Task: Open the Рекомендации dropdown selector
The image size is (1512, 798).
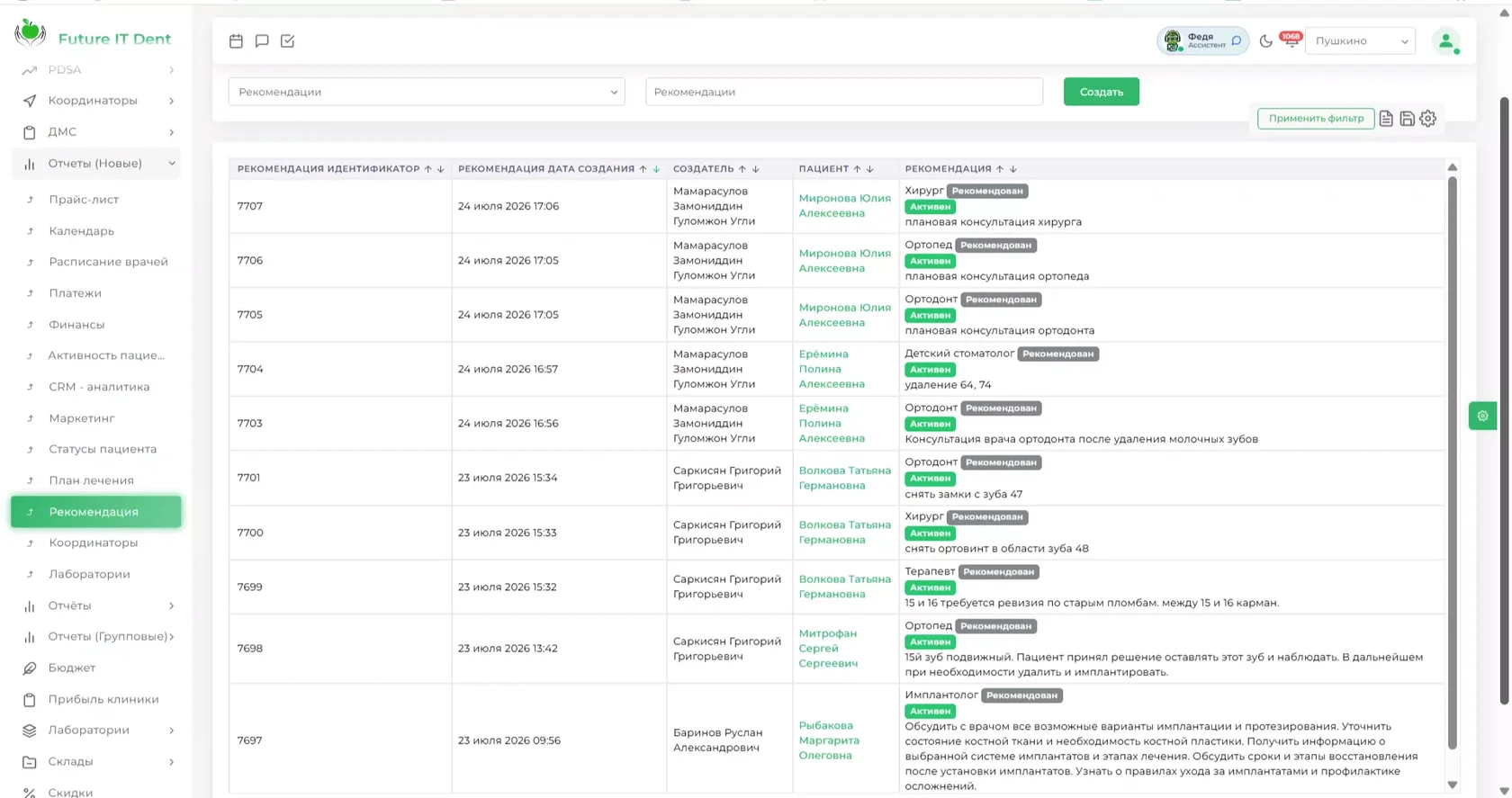Action: (x=427, y=92)
